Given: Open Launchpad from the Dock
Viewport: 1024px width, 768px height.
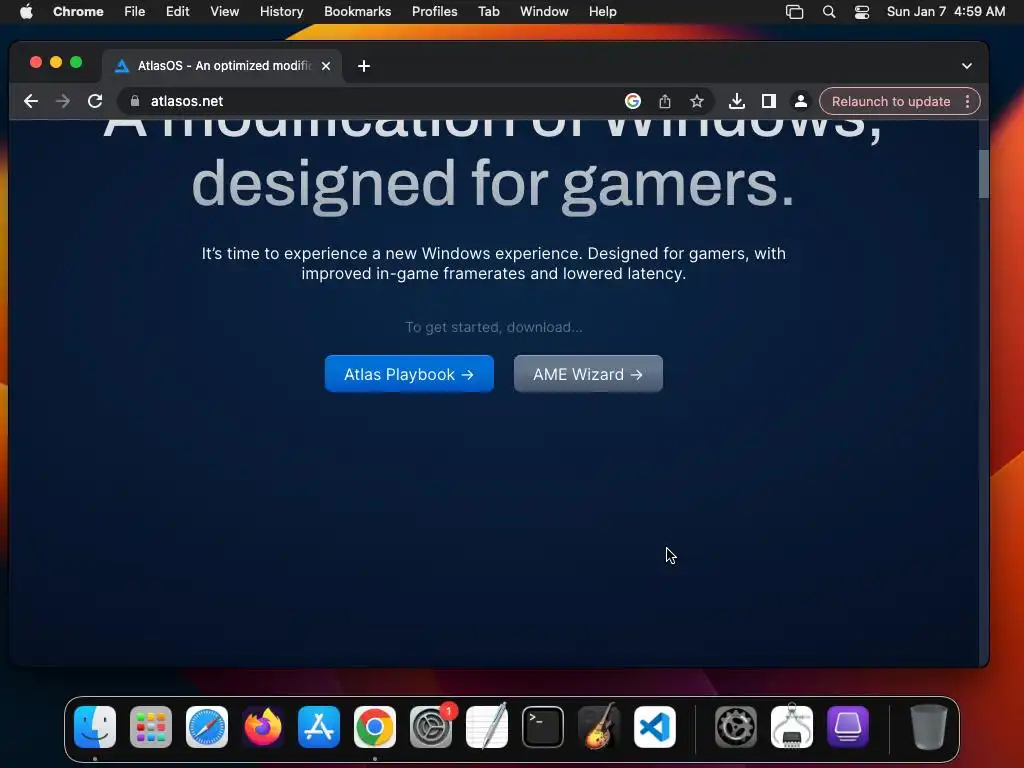Looking at the screenshot, I should click(x=151, y=727).
